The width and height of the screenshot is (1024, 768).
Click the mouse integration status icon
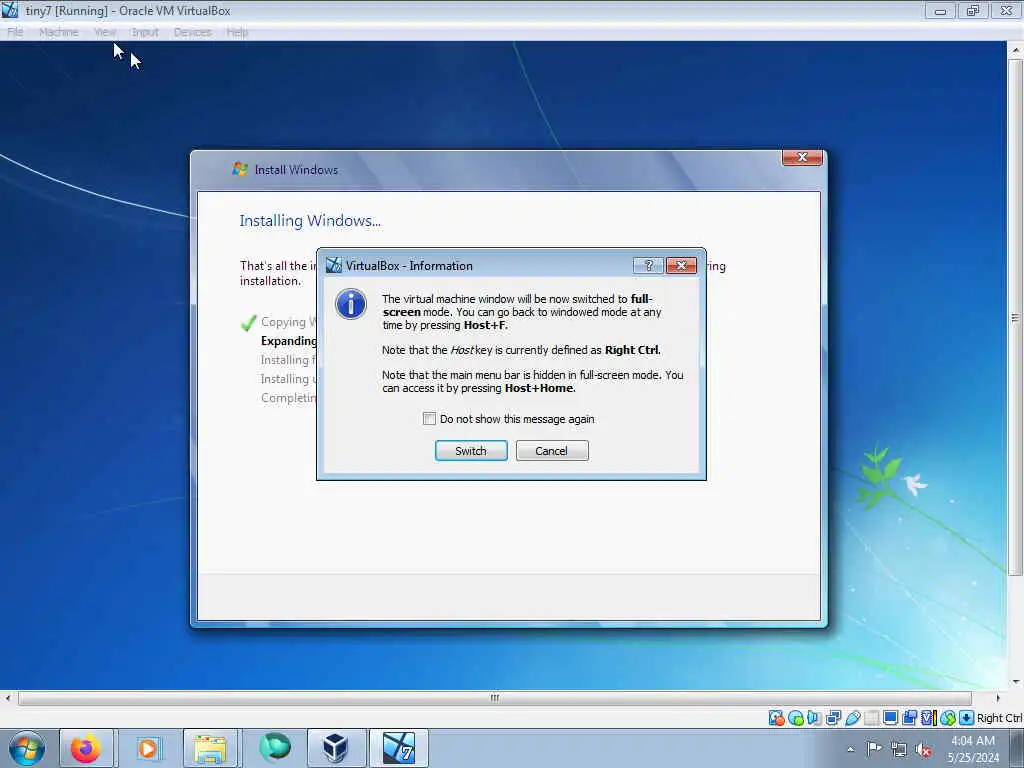click(x=948, y=718)
